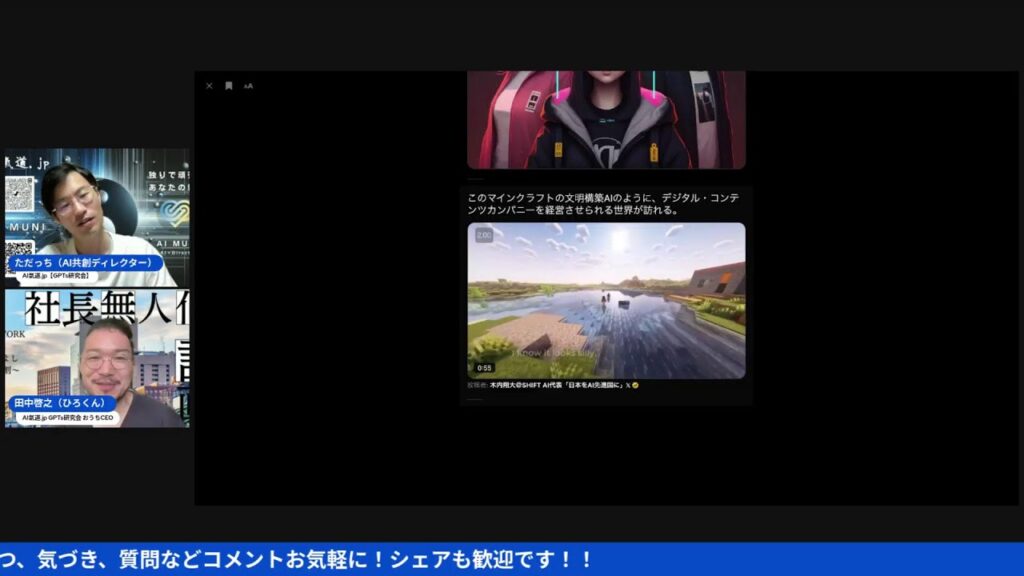The width and height of the screenshot is (1024, 576).
Task: Open the aA text size control
Action: tap(248, 86)
